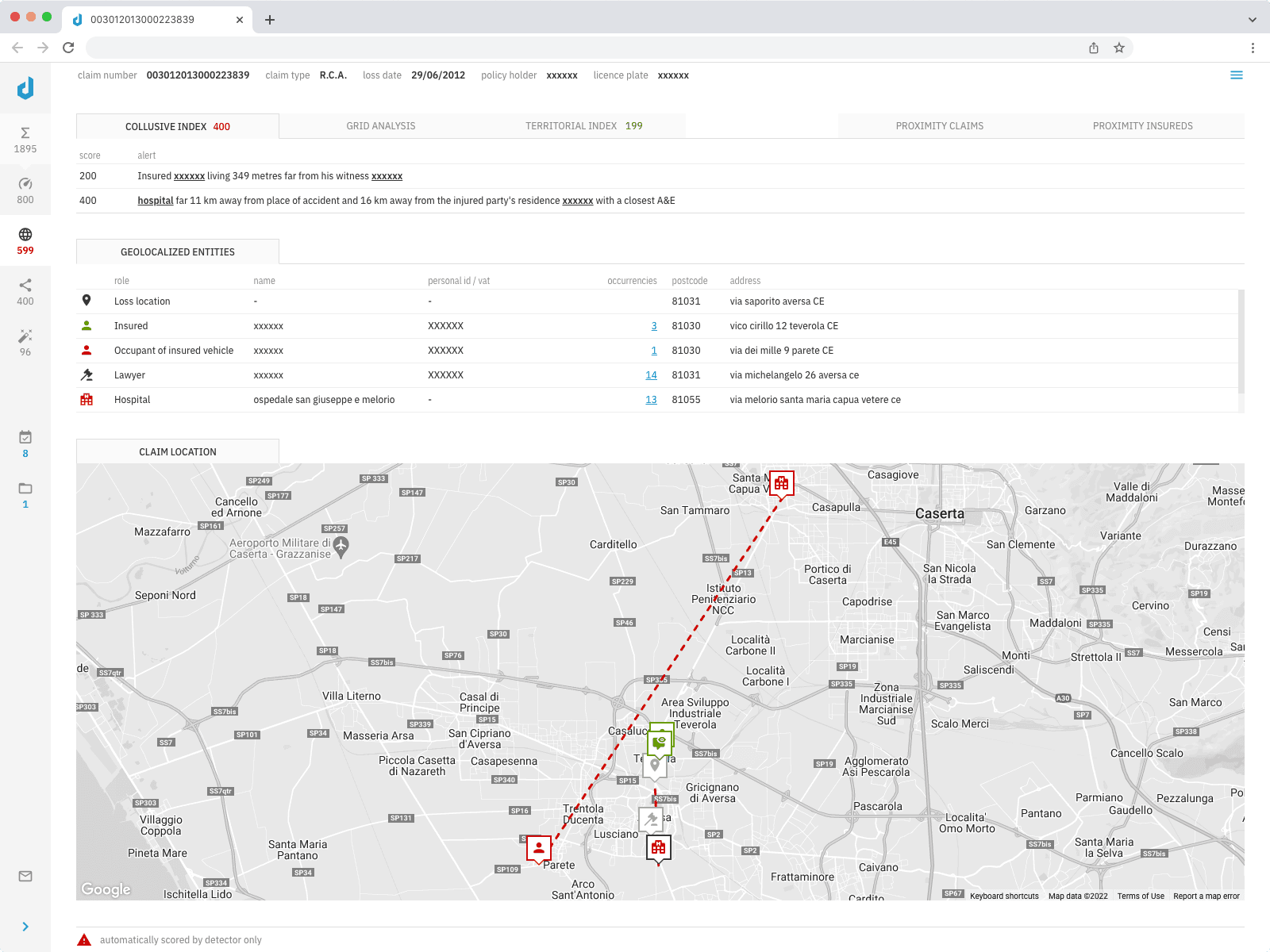Image resolution: width=1270 pixels, height=952 pixels.
Task: Open a new browser tab with plus
Action: (x=270, y=20)
